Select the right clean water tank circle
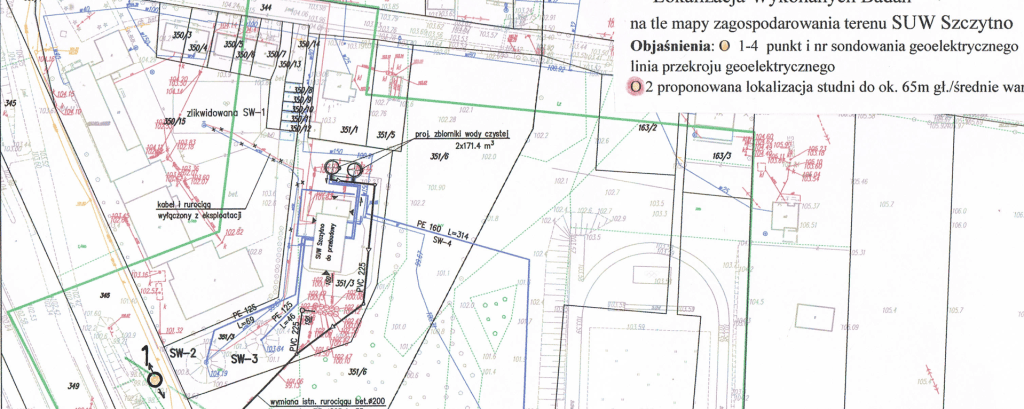Image resolution: width=1024 pixels, height=409 pixels. click(x=353, y=169)
